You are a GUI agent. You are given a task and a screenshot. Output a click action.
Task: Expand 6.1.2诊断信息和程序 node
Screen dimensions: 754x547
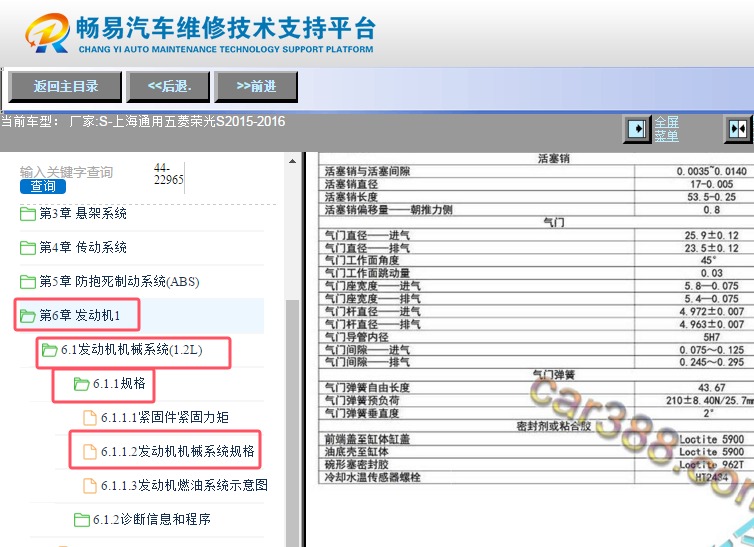point(151,520)
